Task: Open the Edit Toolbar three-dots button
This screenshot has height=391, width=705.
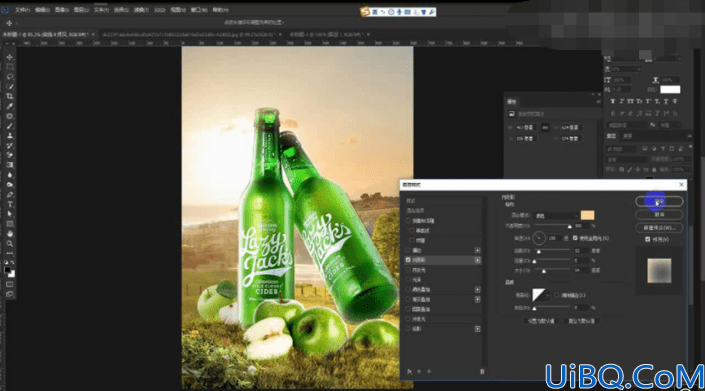Action: [x=9, y=253]
